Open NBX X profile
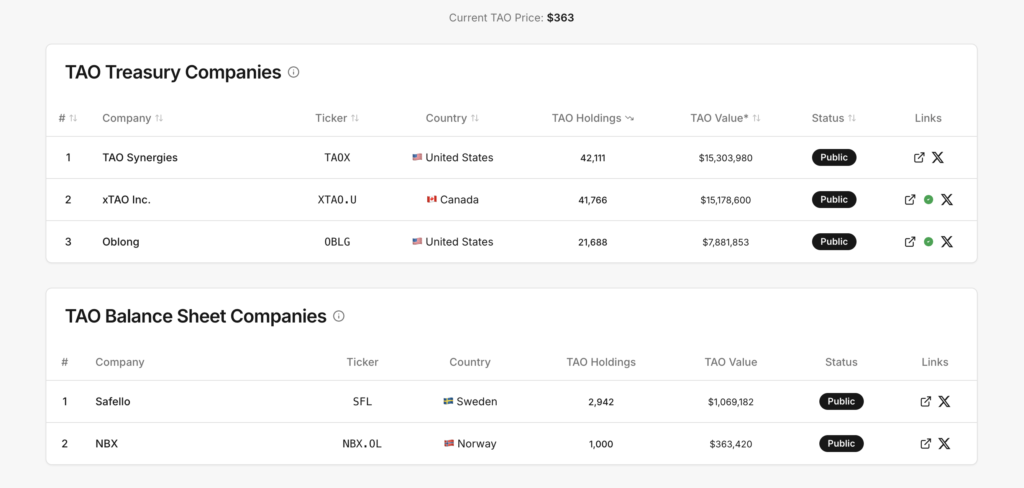The width and height of the screenshot is (1024, 488). 944,444
